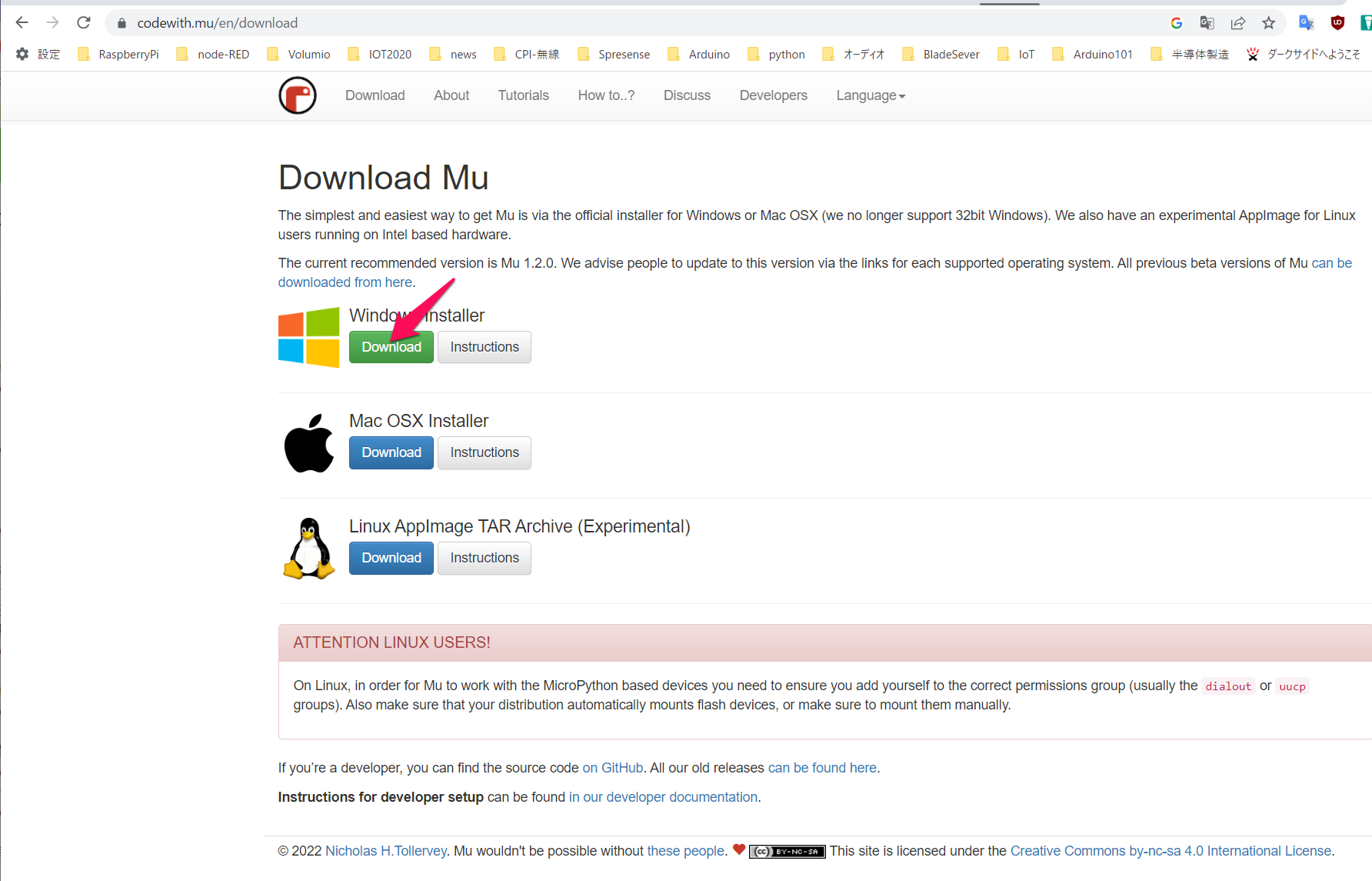Open the Download nav menu item

[375, 95]
